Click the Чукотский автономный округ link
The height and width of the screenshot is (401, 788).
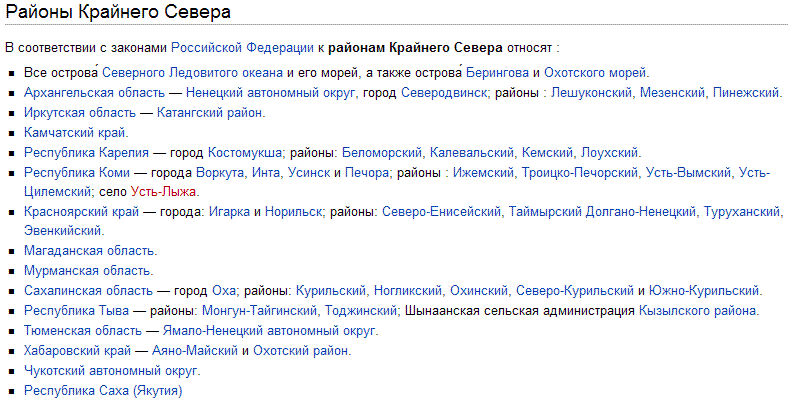[111, 371]
